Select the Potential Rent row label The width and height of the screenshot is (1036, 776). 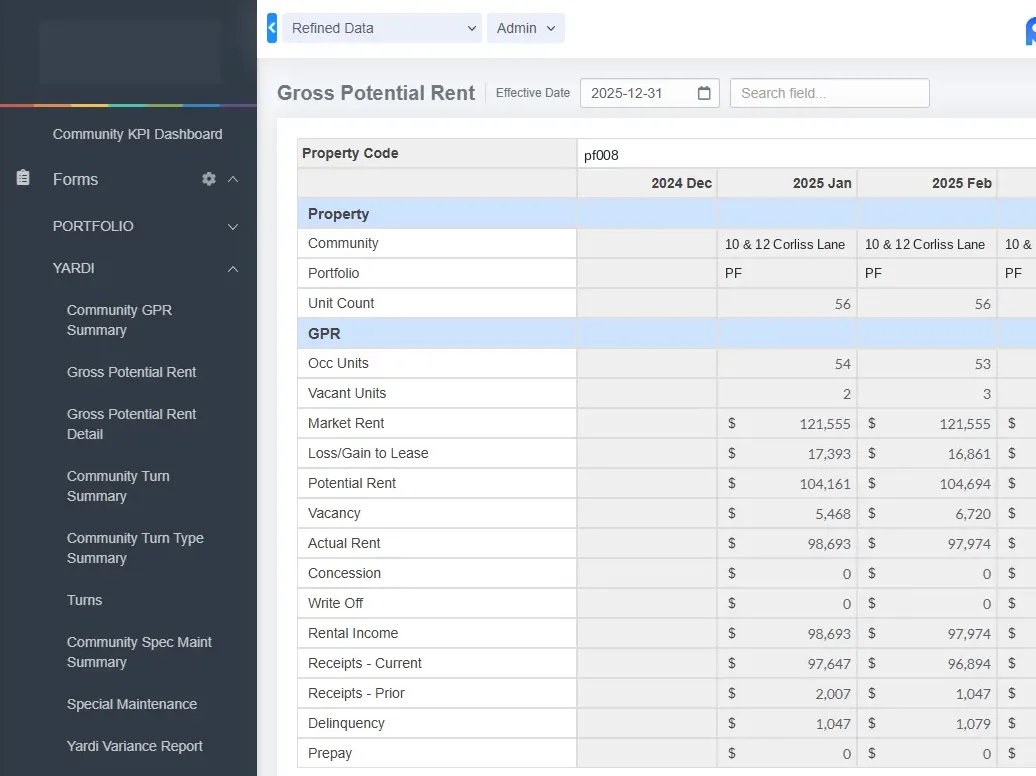(x=352, y=483)
